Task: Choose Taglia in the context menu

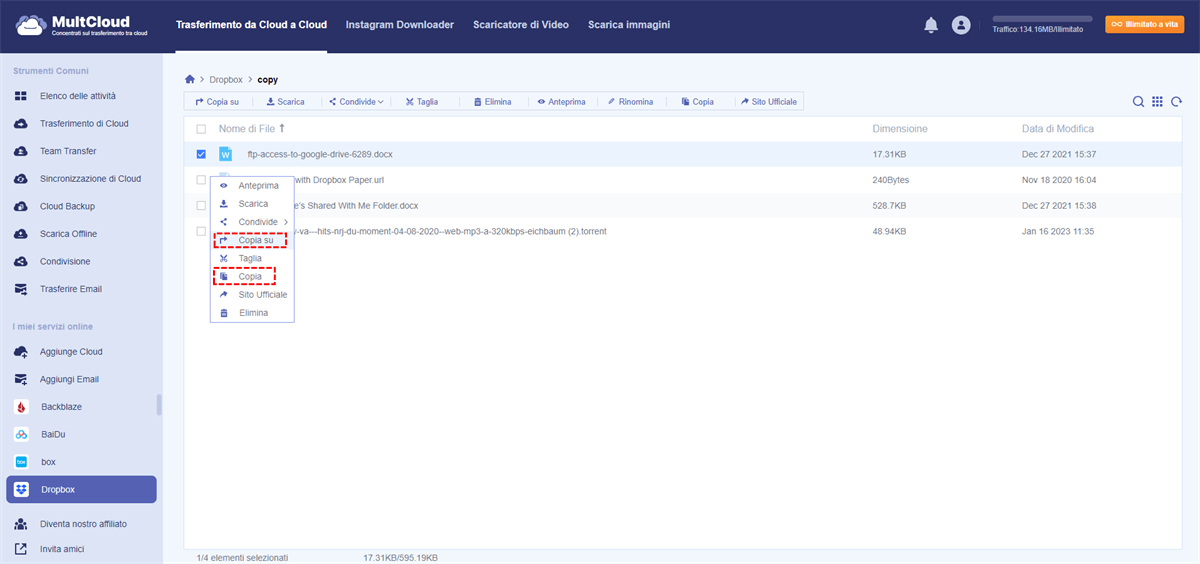Action: (252, 258)
